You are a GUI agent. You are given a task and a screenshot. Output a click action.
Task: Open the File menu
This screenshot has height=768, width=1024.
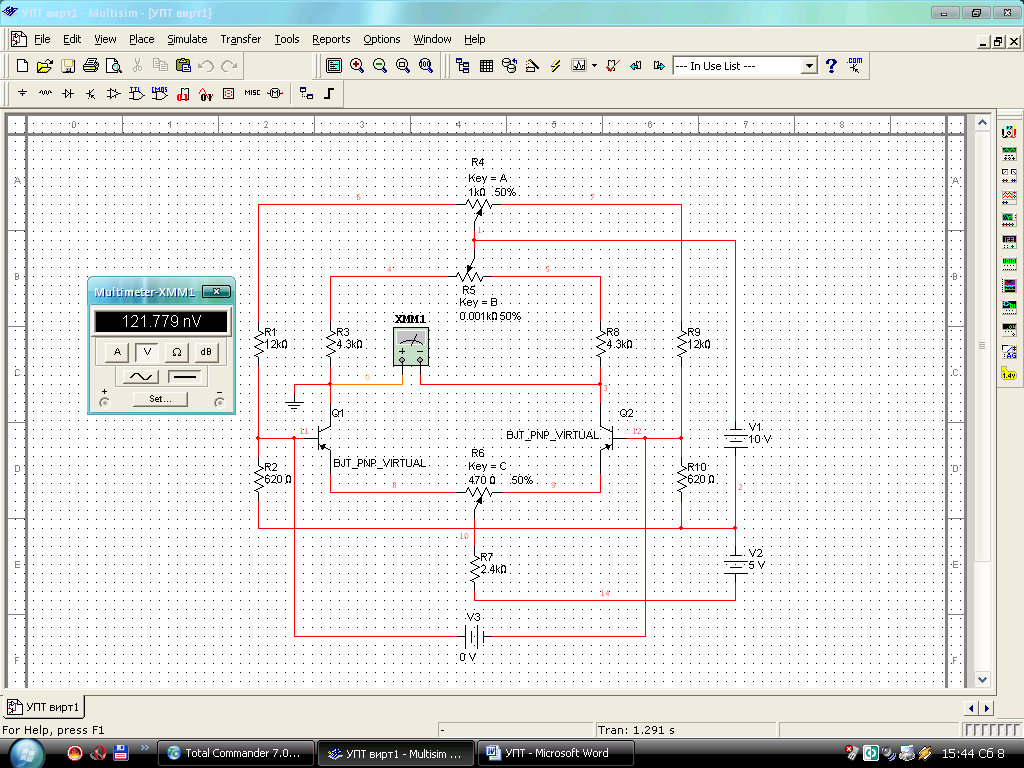pyautogui.click(x=42, y=39)
